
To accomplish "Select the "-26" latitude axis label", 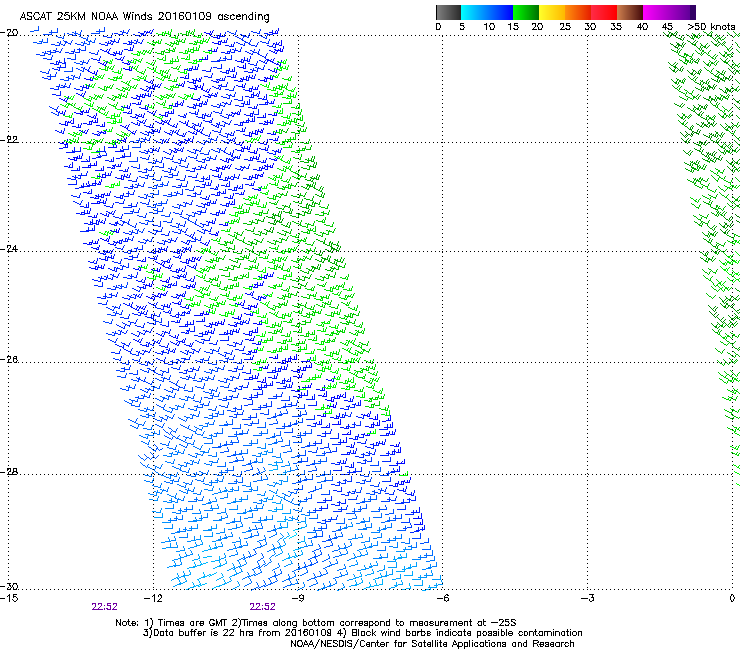I will pyautogui.click(x=9, y=360).
